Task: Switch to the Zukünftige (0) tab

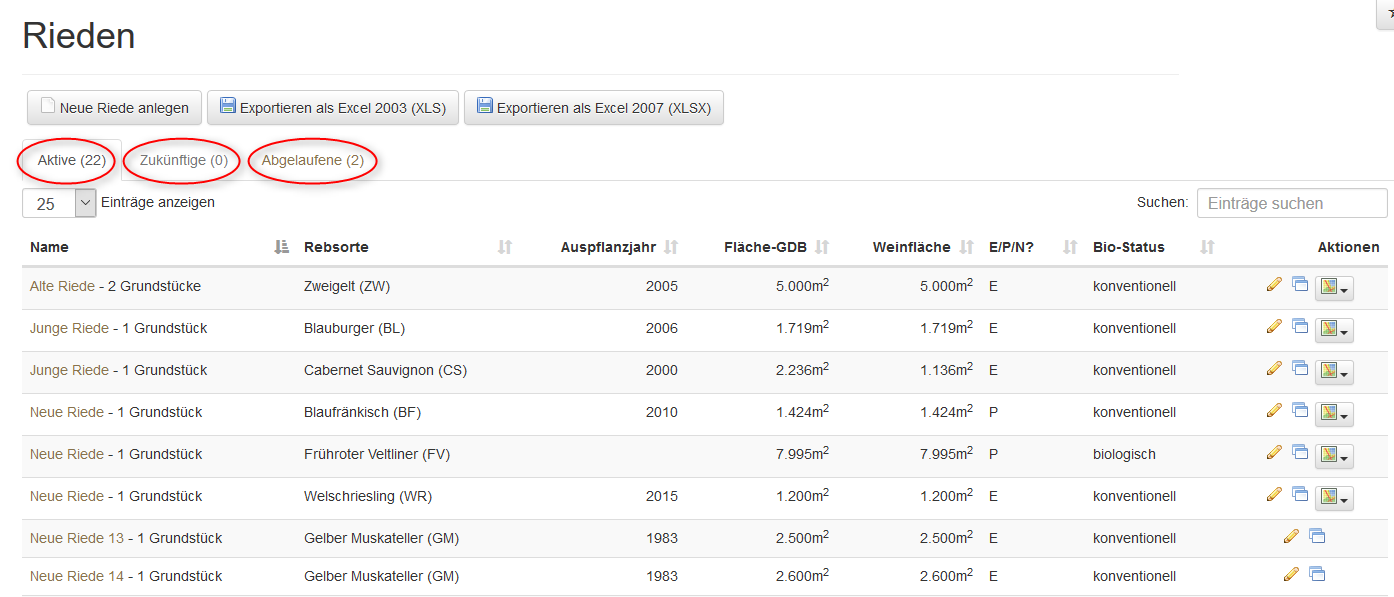Action: point(184,160)
